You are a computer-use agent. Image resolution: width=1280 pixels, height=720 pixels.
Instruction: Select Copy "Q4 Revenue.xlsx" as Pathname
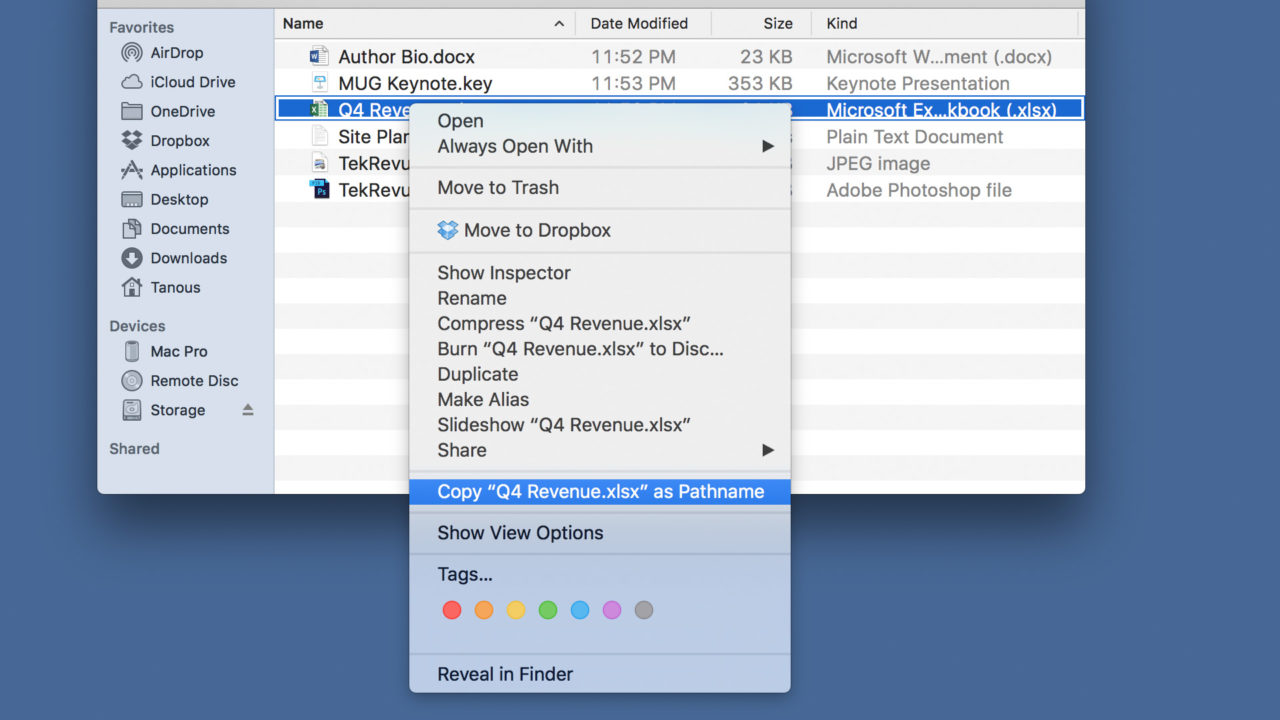(x=600, y=491)
